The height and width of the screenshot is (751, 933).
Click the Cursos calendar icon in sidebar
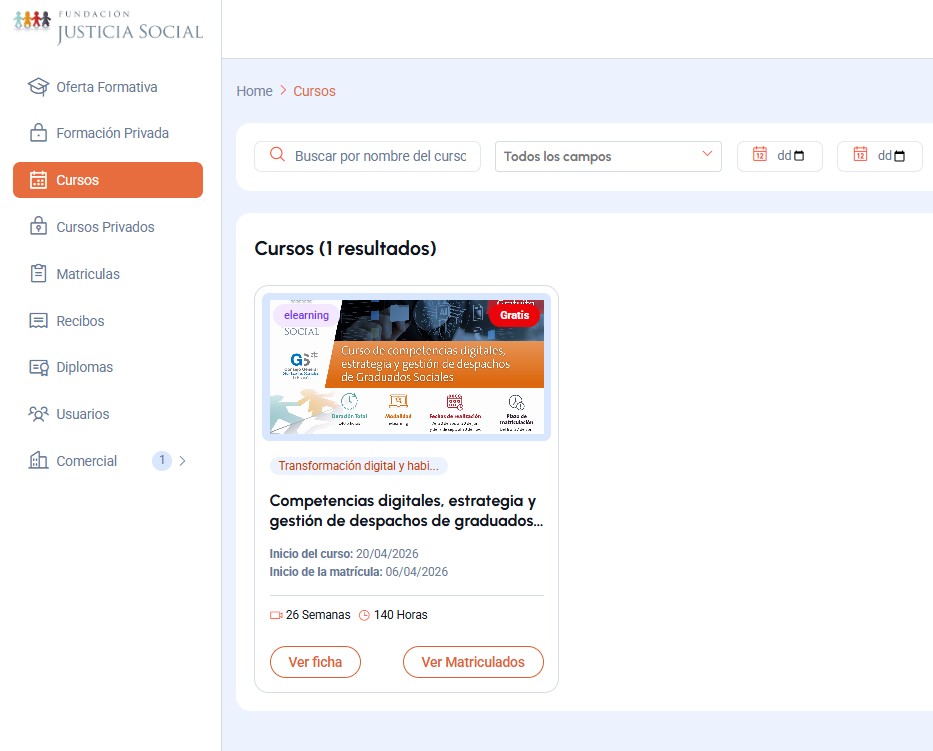click(39, 180)
